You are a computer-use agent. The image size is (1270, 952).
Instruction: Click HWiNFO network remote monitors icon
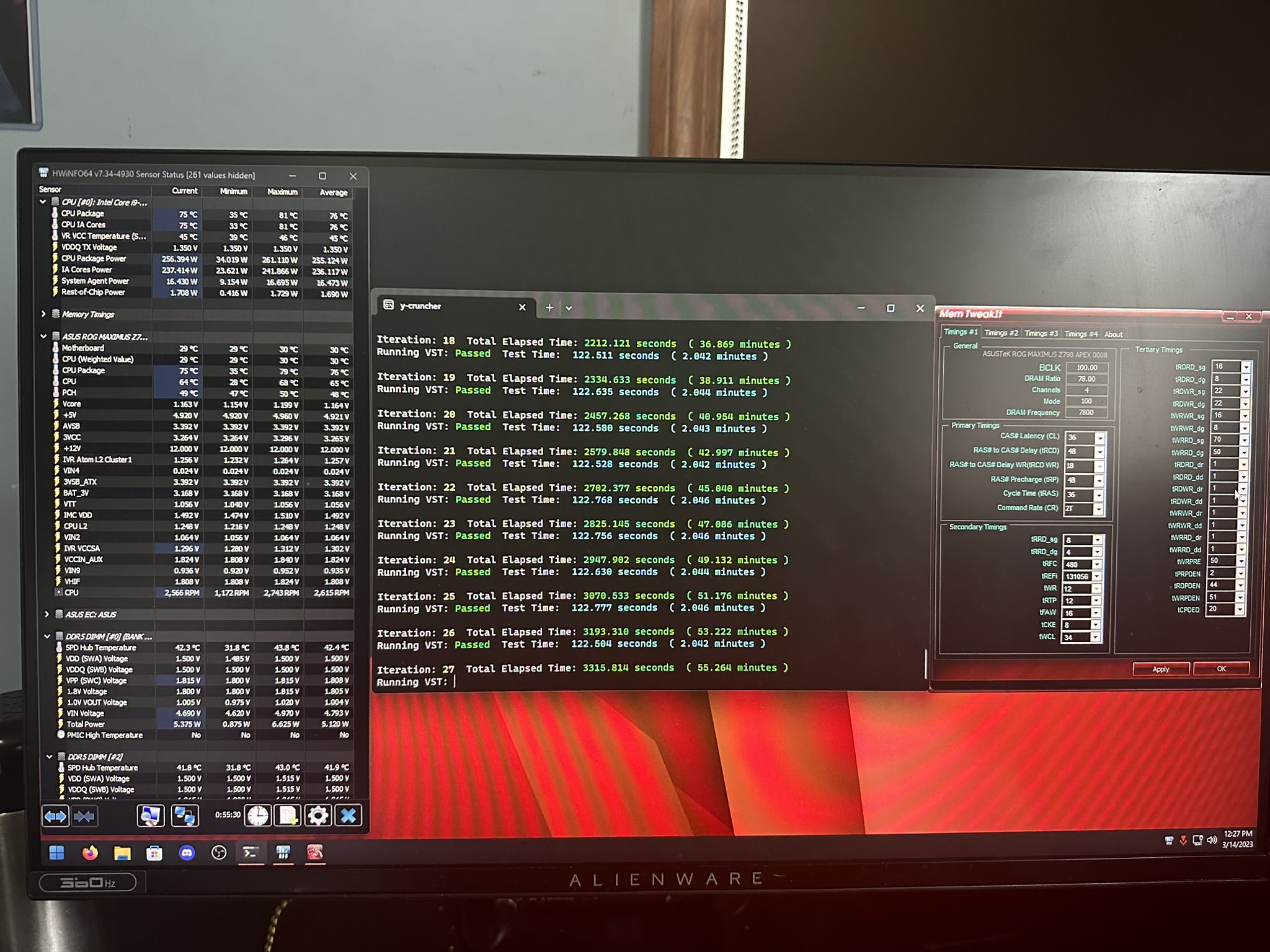185,816
